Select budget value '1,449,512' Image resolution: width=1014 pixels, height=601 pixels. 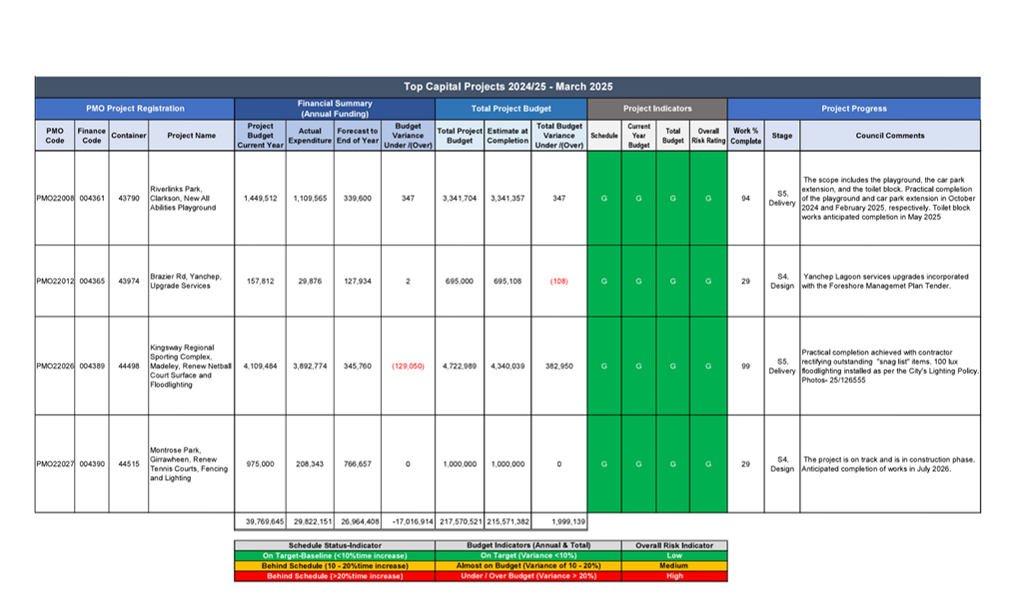tap(260, 199)
